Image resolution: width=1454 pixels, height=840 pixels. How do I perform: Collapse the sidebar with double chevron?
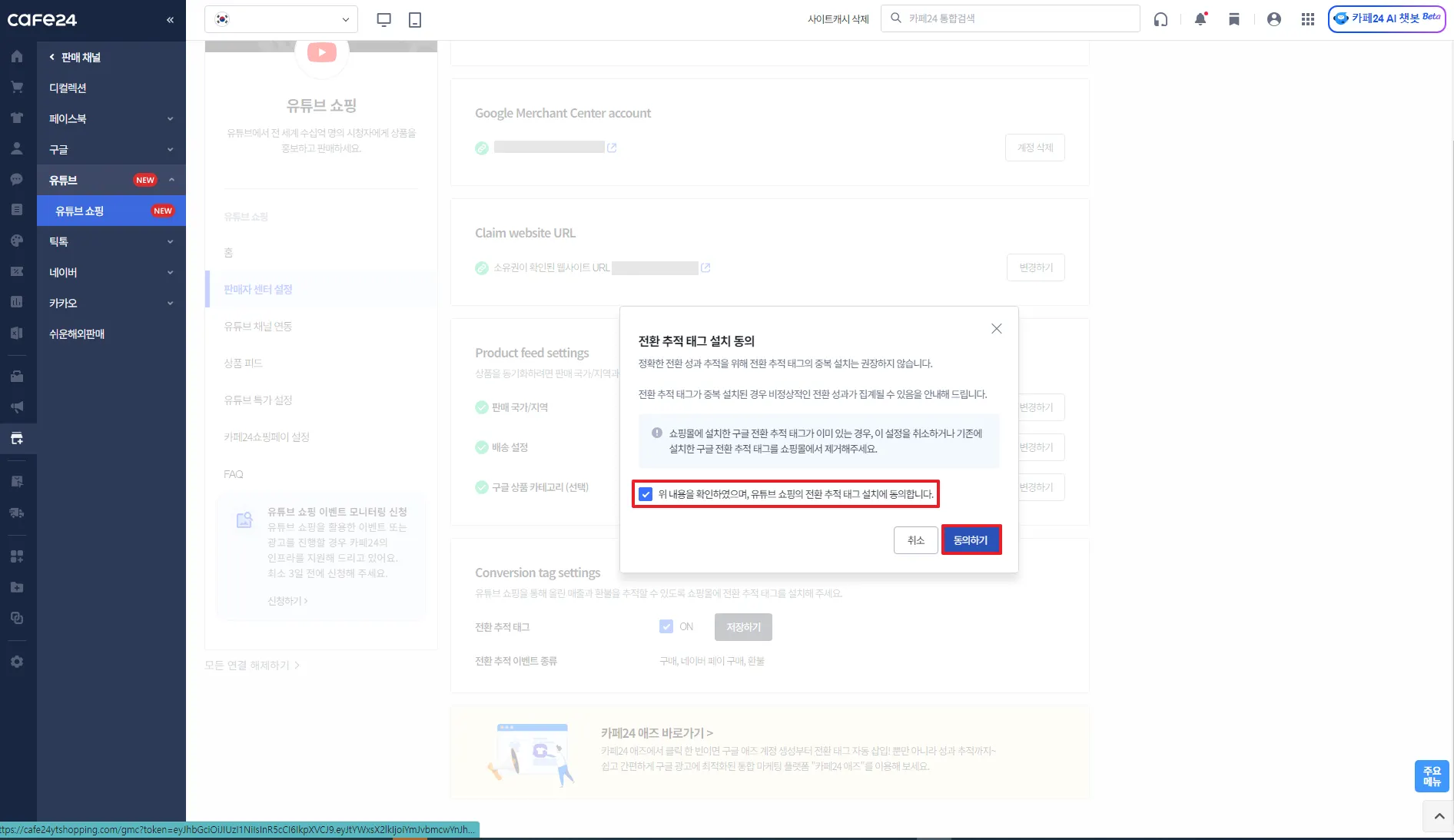coord(170,20)
